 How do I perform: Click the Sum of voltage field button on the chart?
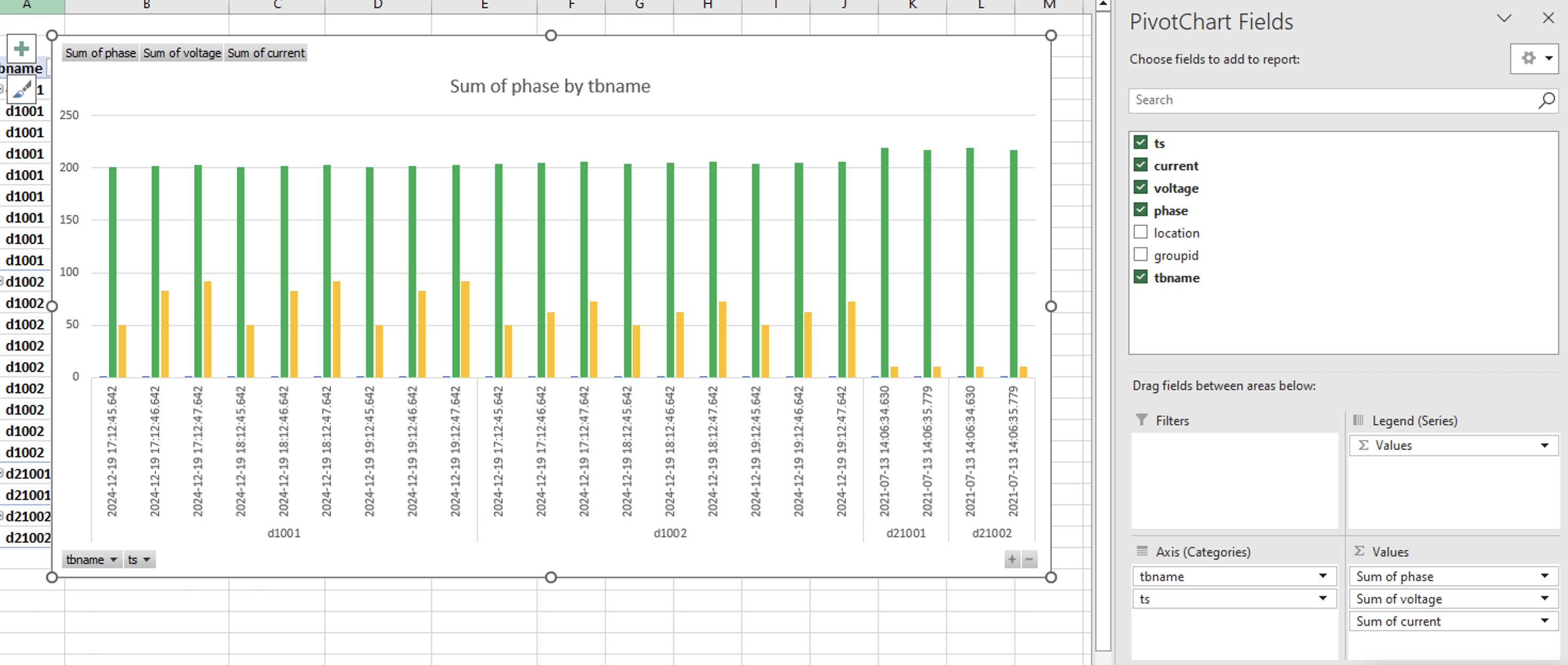click(x=181, y=53)
